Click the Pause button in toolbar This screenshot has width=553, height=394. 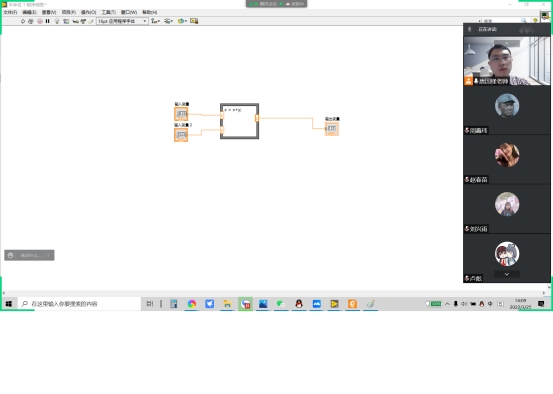(48, 21)
